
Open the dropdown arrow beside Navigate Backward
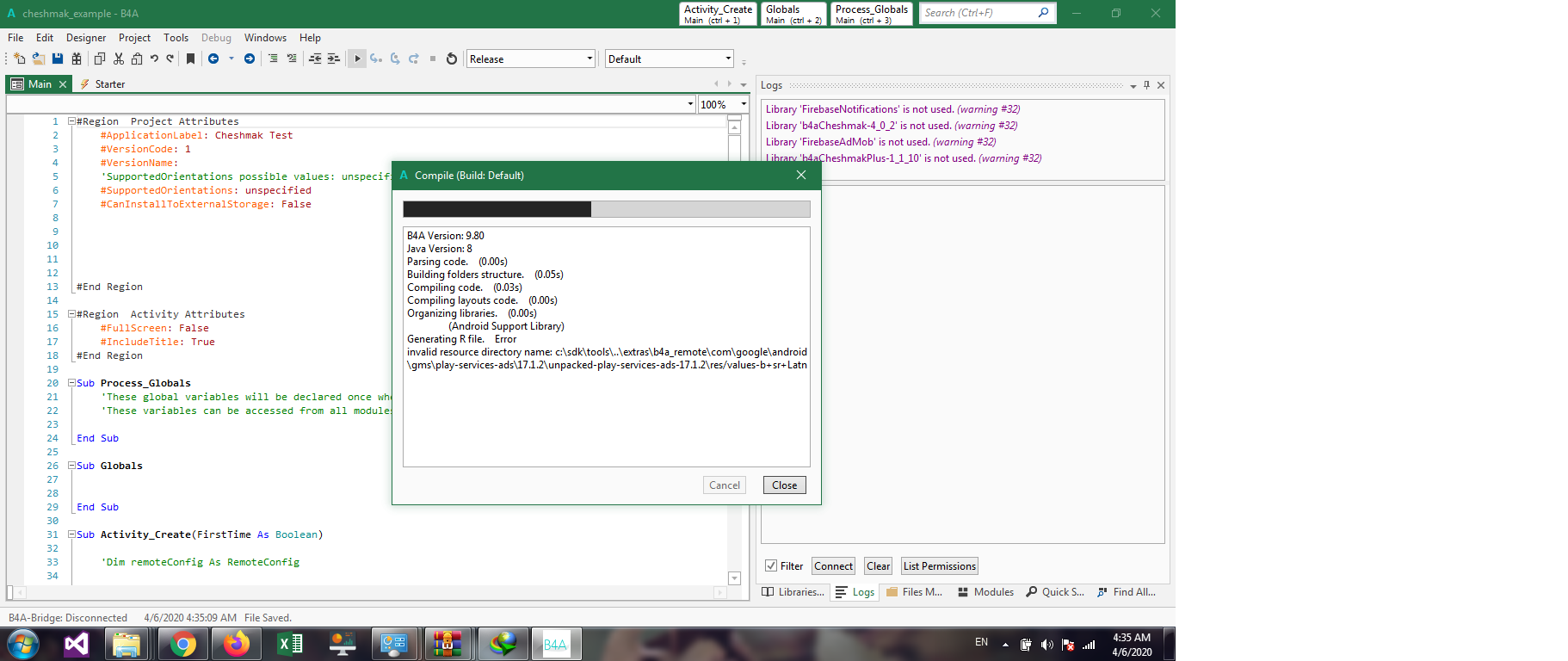(231, 59)
